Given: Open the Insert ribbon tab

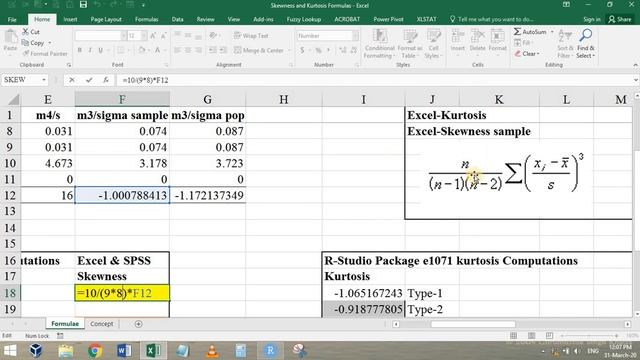Looking at the screenshot, I should point(70,19).
